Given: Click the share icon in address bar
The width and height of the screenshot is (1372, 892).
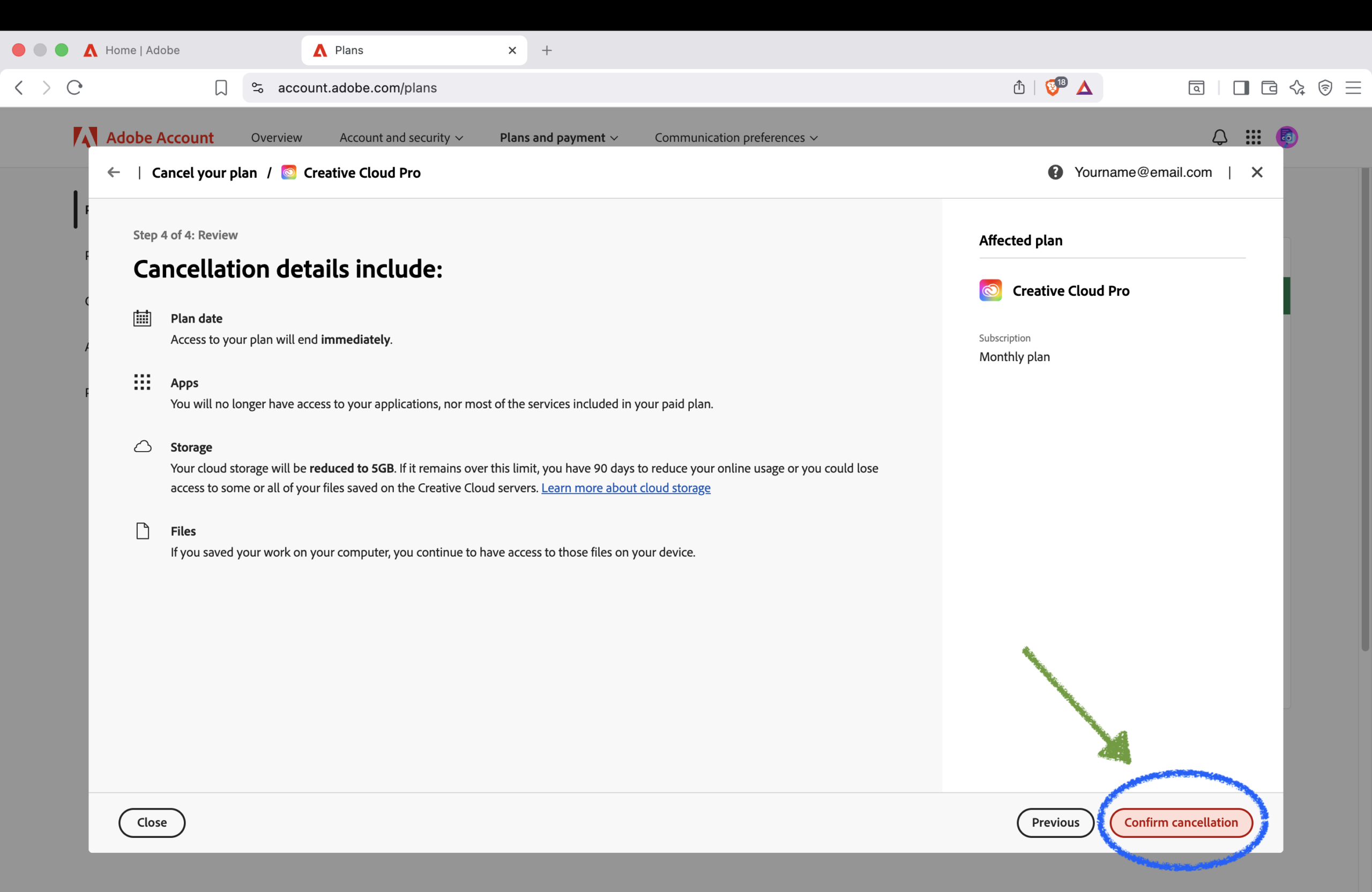Looking at the screenshot, I should (x=1019, y=87).
